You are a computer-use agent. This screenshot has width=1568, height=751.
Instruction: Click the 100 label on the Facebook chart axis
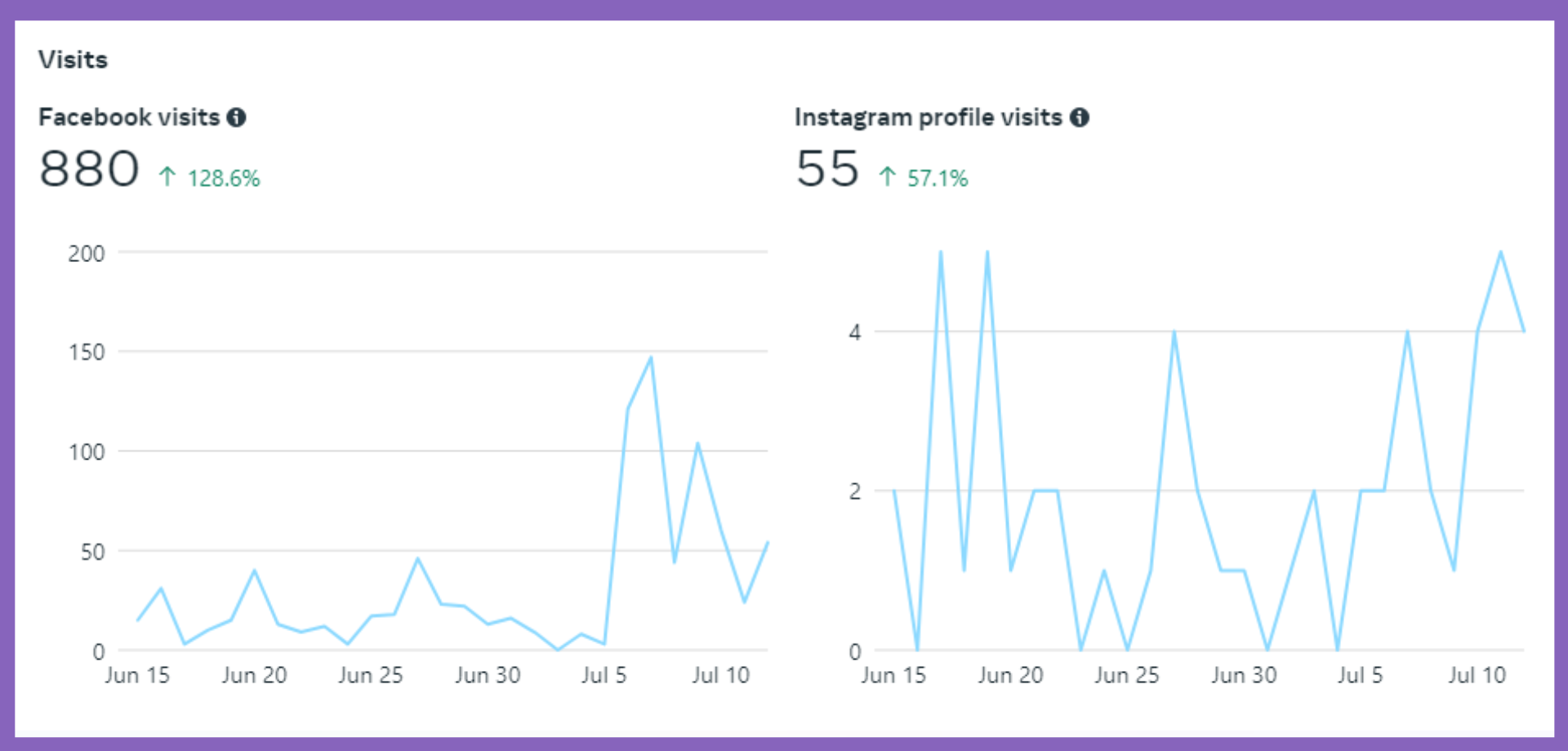pyautogui.click(x=87, y=452)
